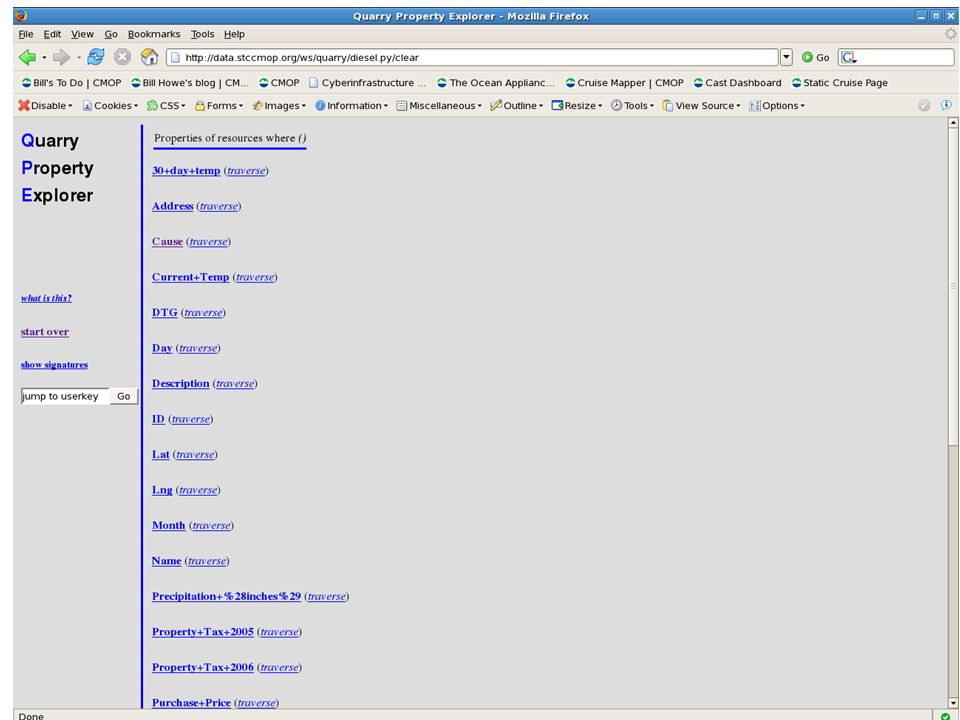Click traverse next to Address
This screenshot has height=720, width=960.
(x=219, y=206)
